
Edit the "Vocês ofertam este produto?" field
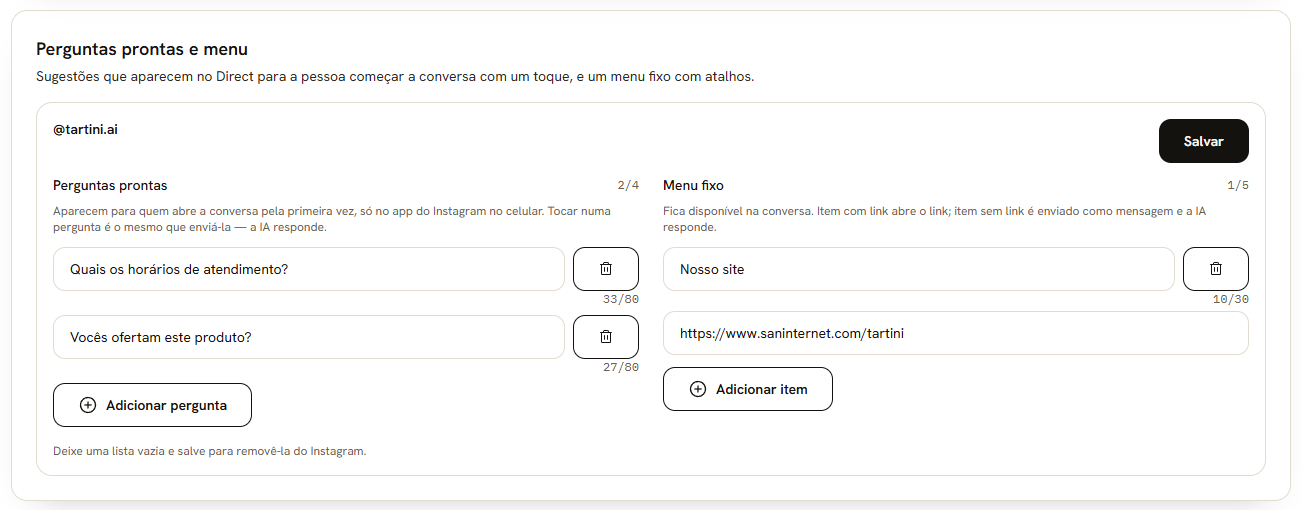pyautogui.click(x=308, y=337)
